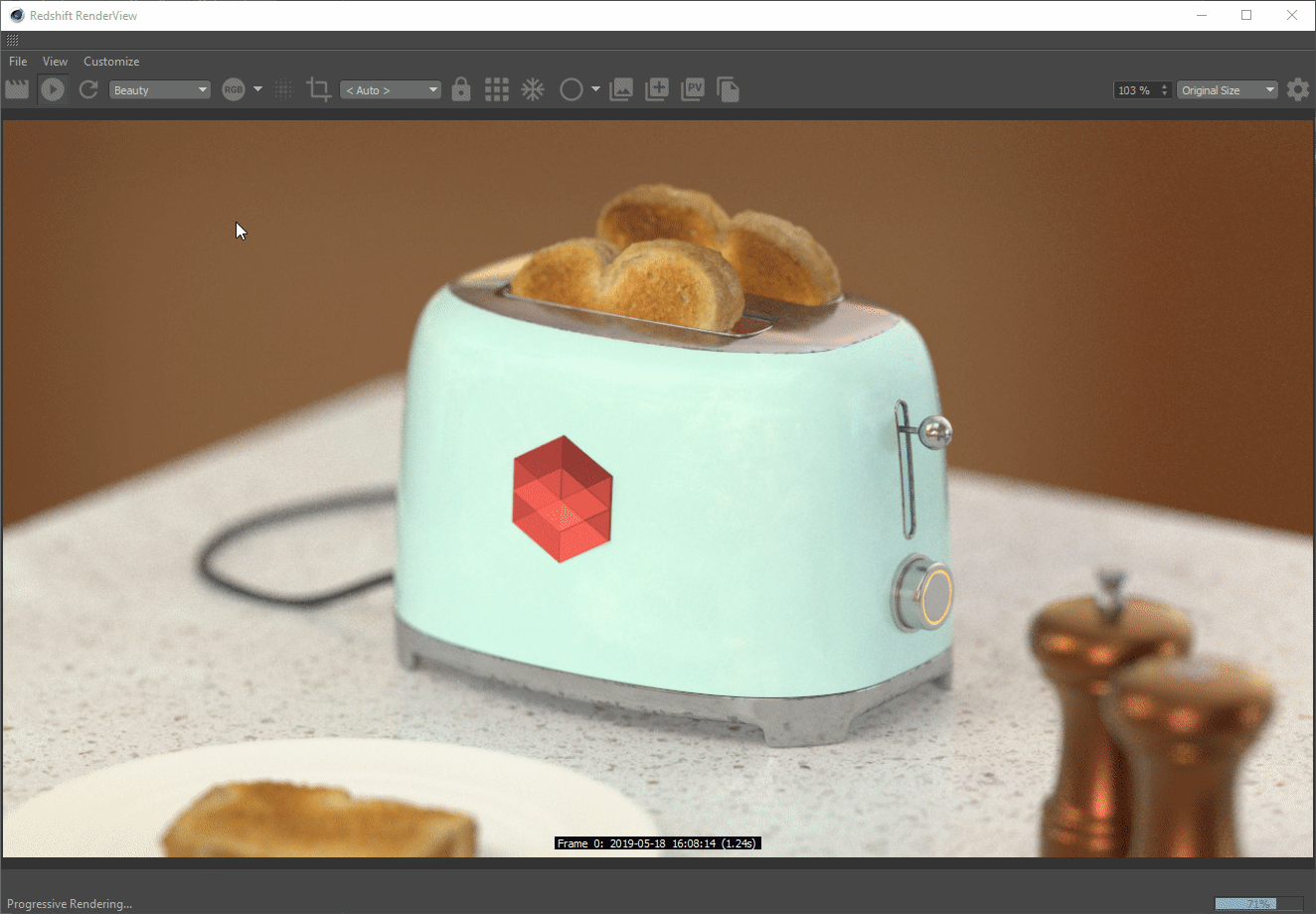Click the zoom percentage stepper arrows
Image resolution: width=1316 pixels, height=914 pixels.
1165,89
